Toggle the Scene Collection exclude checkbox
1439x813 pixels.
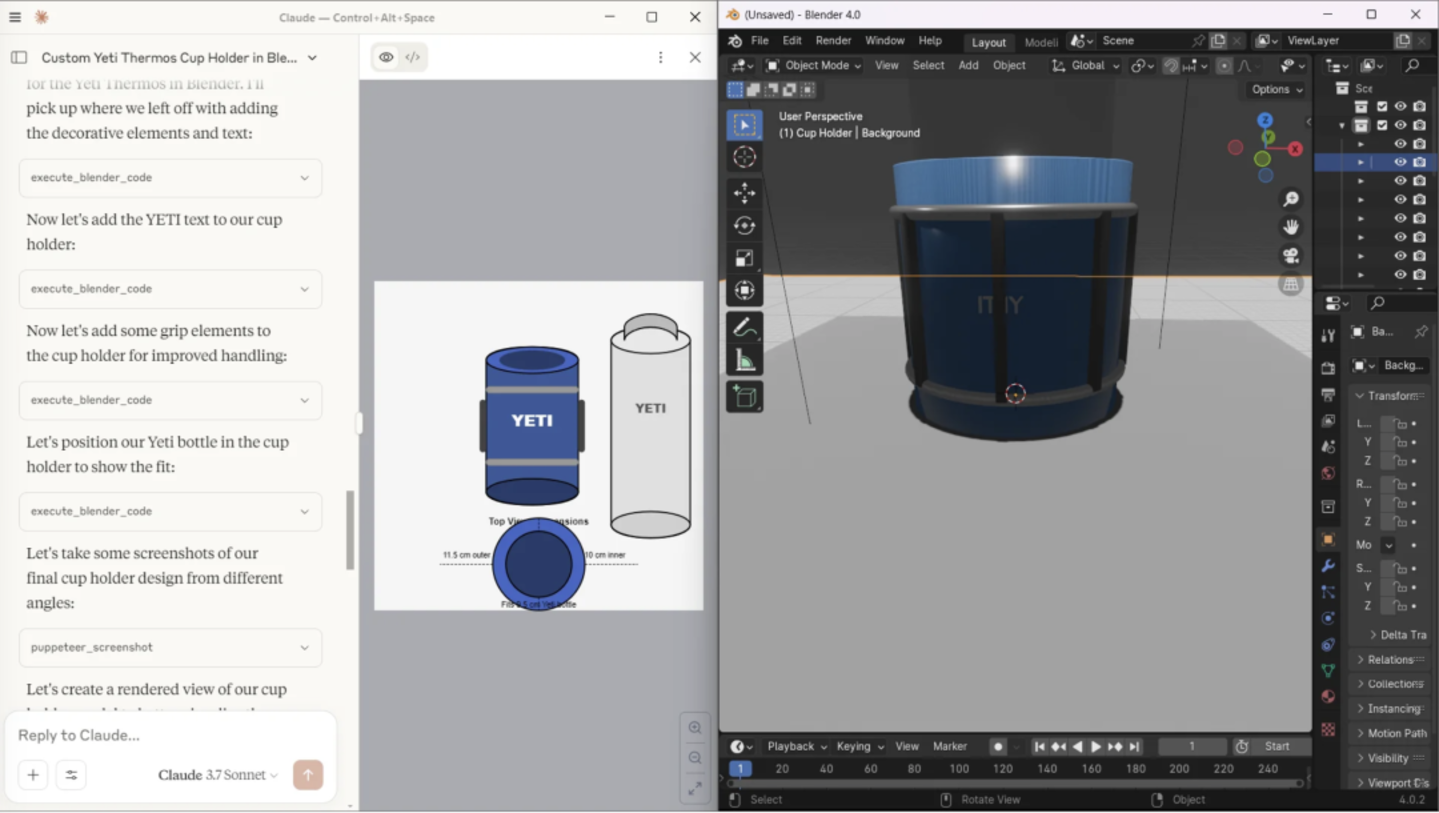pyautogui.click(x=1382, y=107)
